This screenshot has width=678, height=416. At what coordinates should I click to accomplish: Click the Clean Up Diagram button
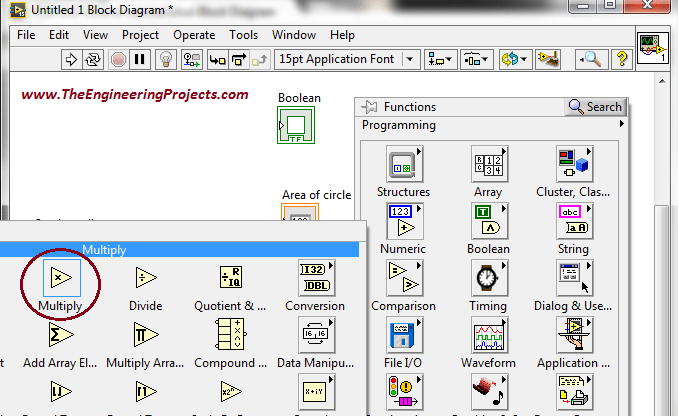point(548,59)
